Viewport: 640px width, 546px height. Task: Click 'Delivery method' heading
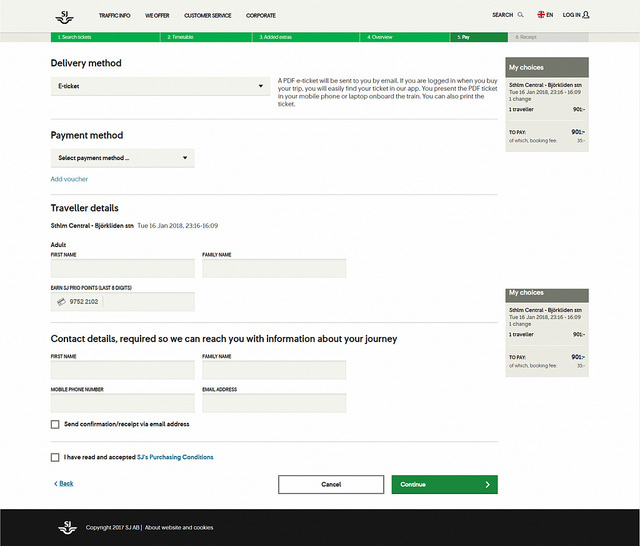point(86,63)
